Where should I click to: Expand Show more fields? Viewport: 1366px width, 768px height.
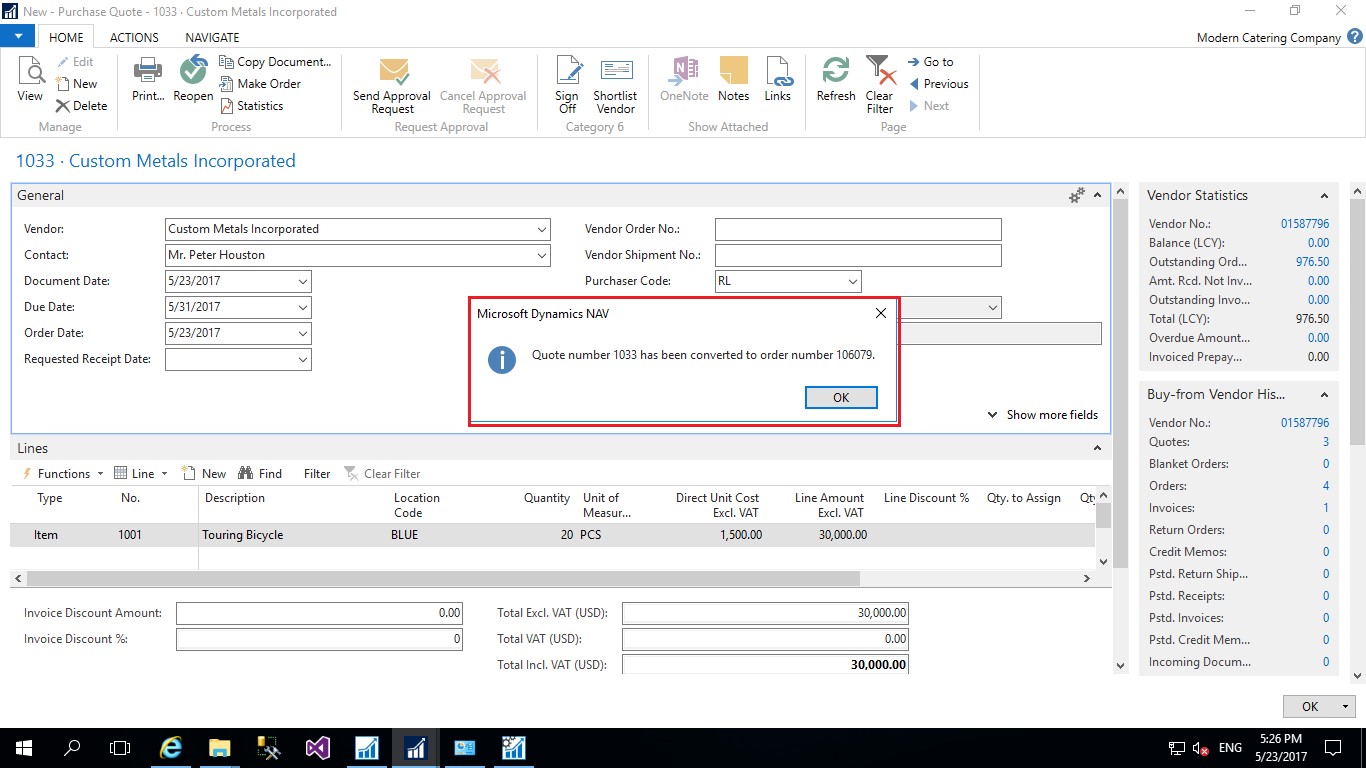coord(1043,415)
